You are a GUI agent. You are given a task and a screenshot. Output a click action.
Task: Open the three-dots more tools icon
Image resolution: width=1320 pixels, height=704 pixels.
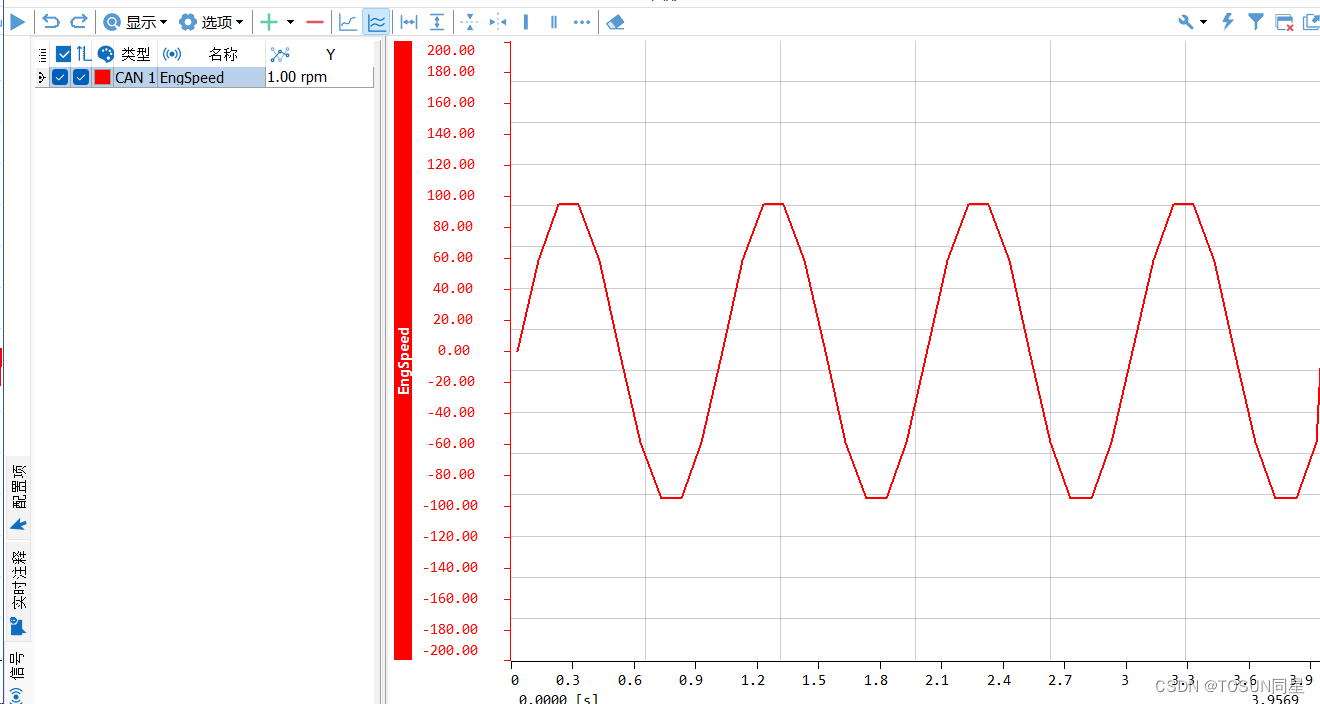point(582,21)
